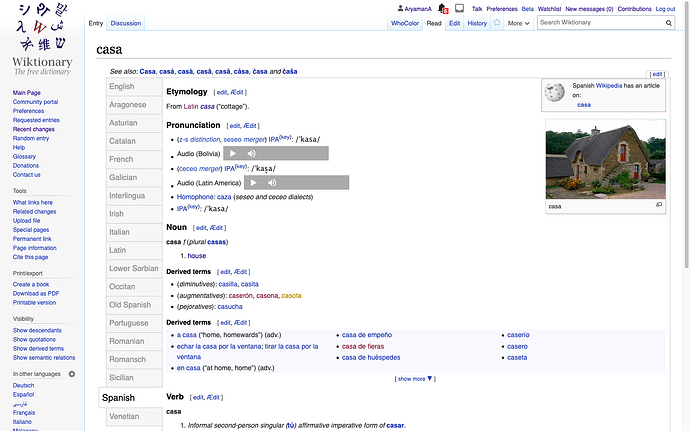Go to Main Page in sidebar
This screenshot has width=690, height=431.
[26, 92]
